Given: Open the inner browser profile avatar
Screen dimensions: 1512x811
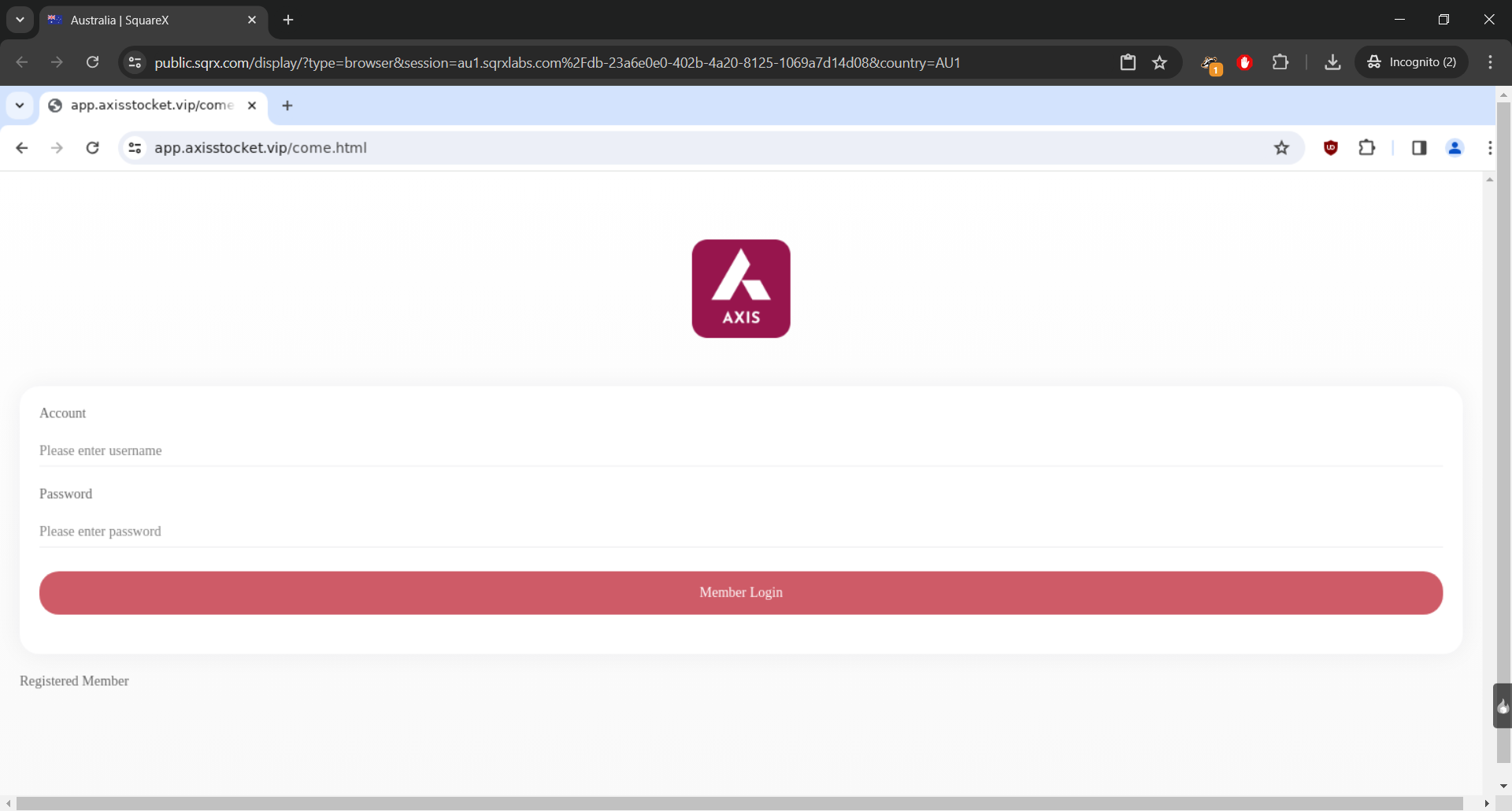Looking at the screenshot, I should [x=1455, y=147].
